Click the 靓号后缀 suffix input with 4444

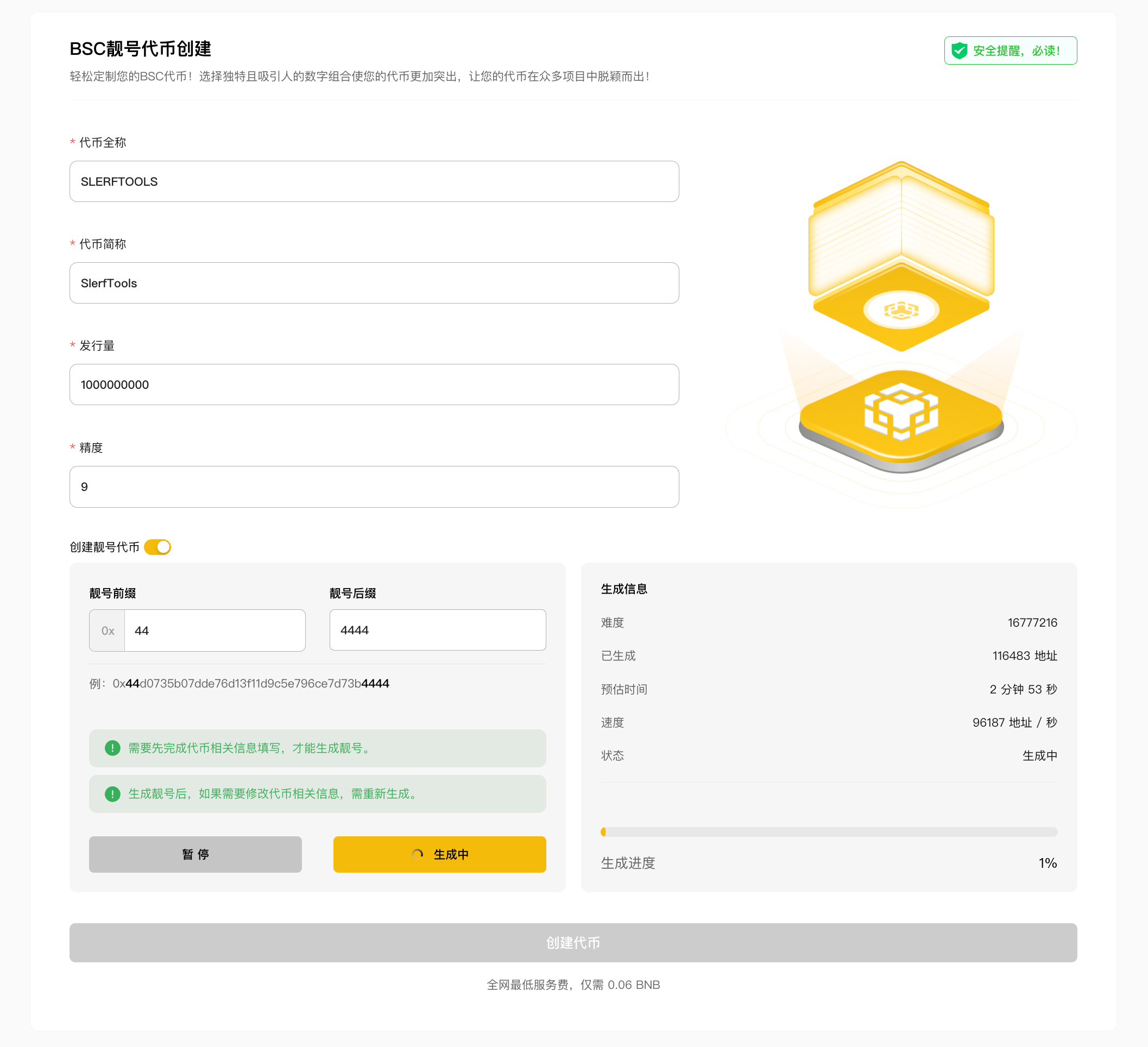coord(437,630)
